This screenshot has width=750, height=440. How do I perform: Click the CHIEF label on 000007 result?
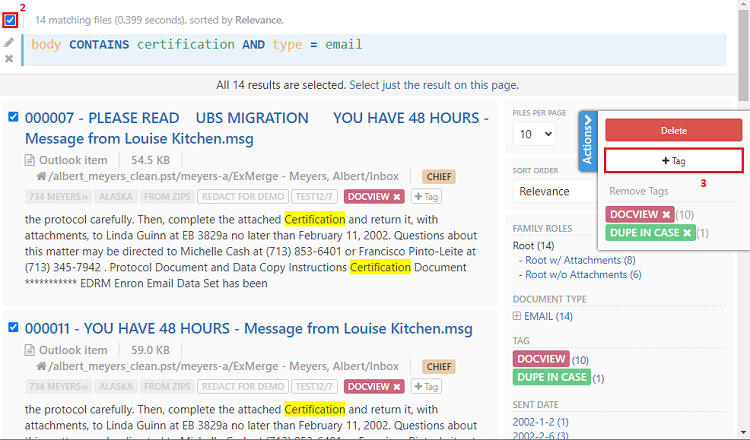[439, 176]
